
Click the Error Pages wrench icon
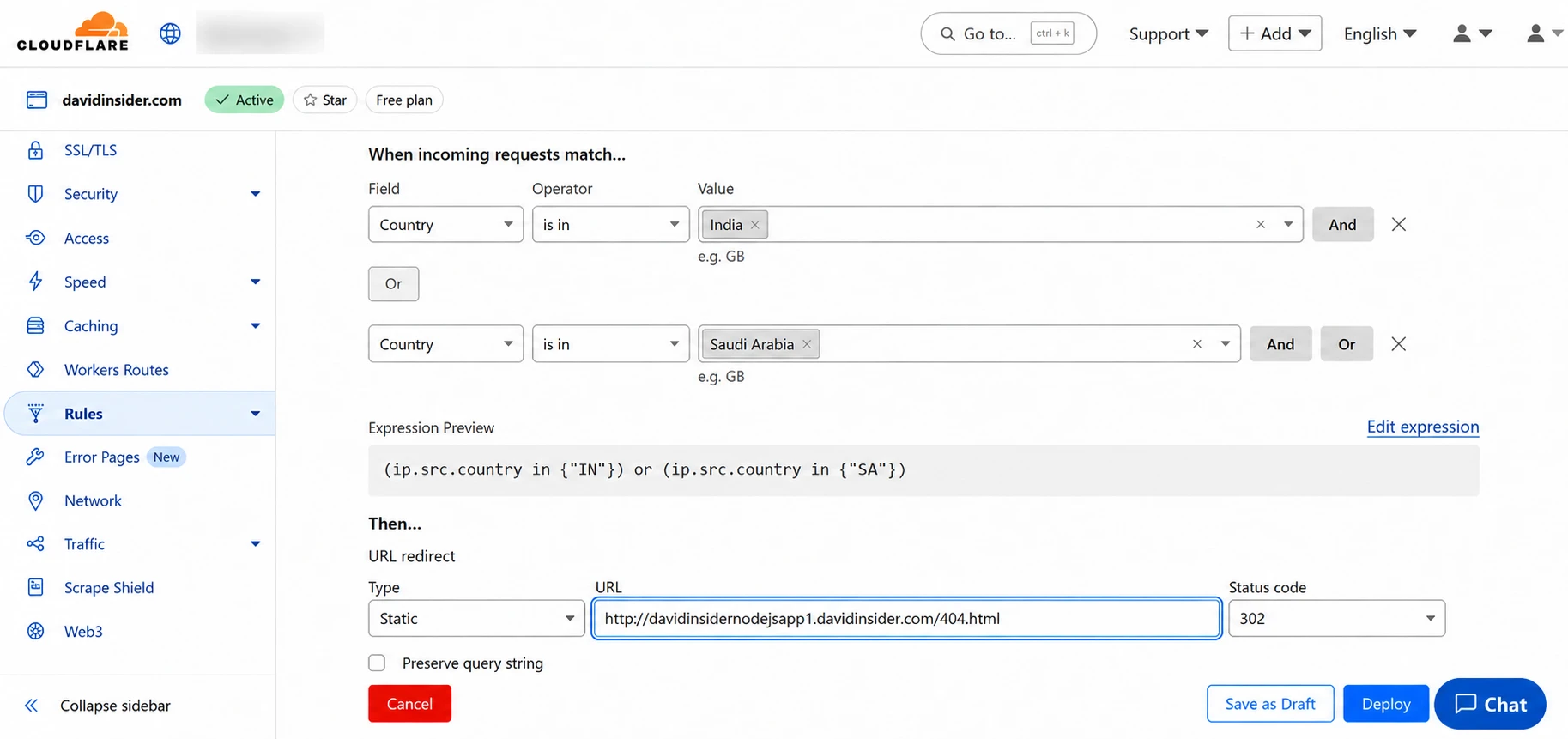point(35,457)
